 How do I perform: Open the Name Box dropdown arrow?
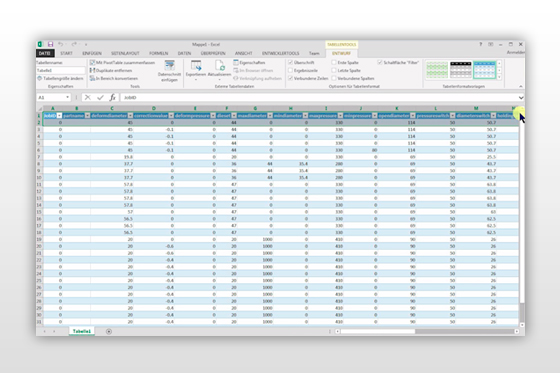68,97
